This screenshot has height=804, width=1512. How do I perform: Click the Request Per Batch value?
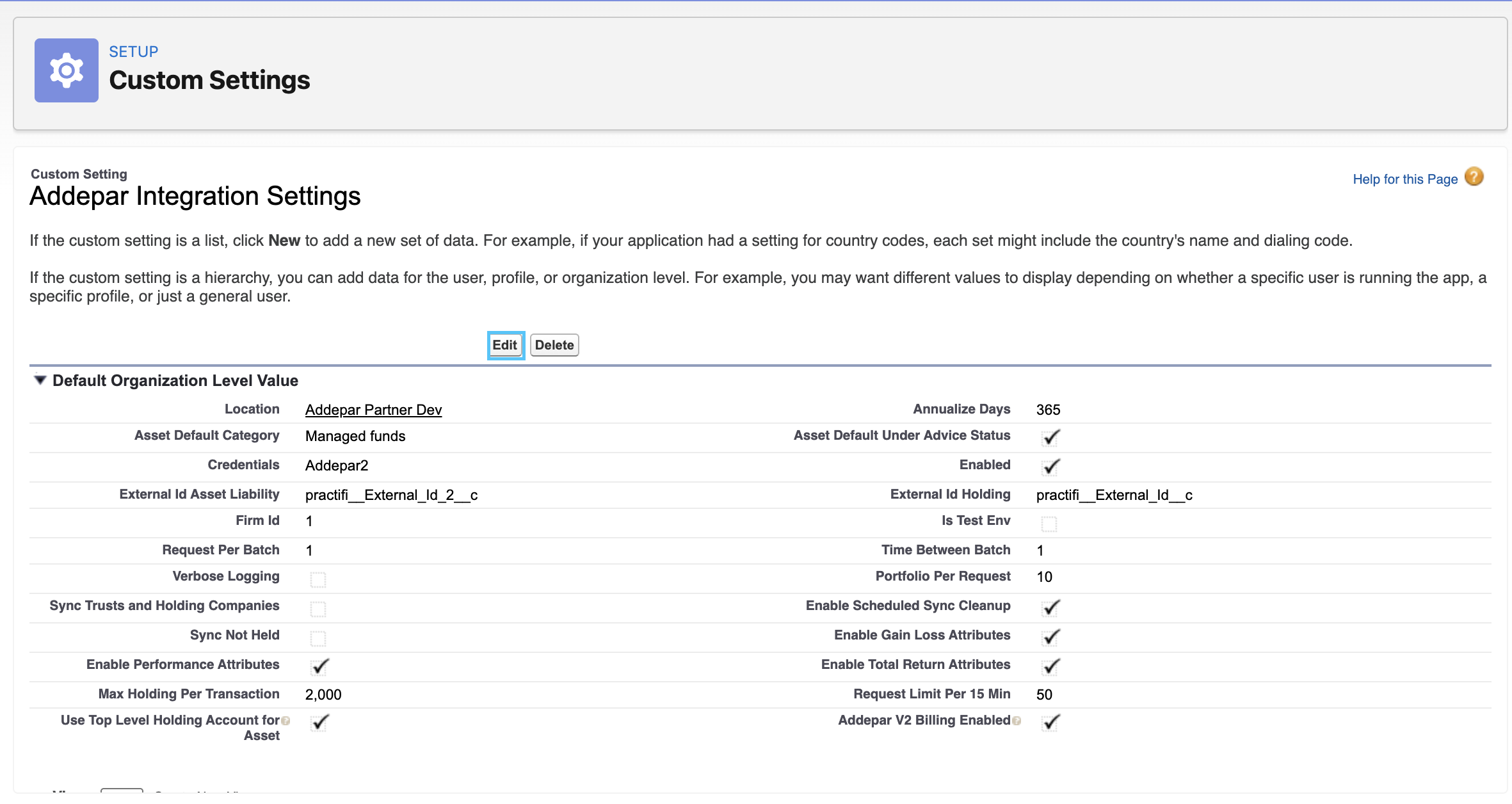(309, 551)
